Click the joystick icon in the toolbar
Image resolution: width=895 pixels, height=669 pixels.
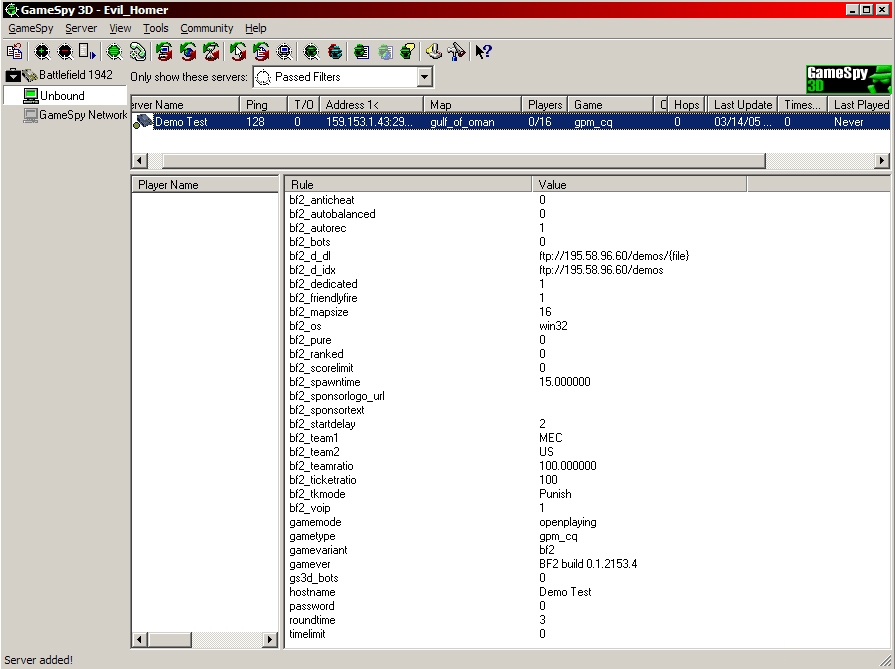tap(433, 52)
